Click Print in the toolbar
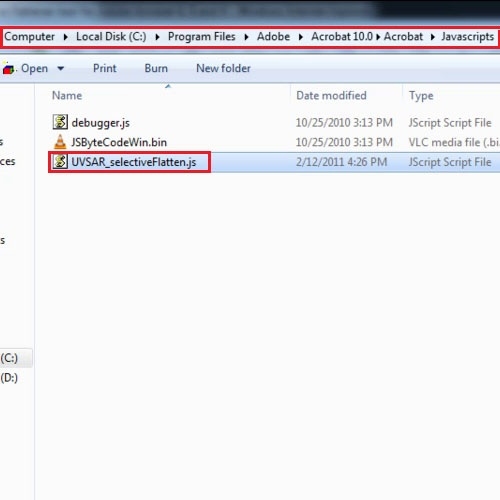 pos(105,68)
